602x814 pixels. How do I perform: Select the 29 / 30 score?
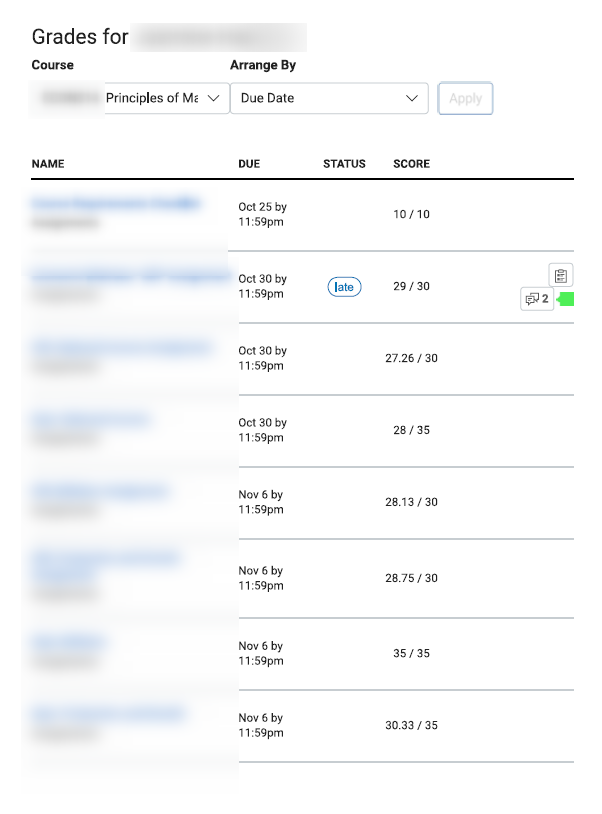[412, 286]
